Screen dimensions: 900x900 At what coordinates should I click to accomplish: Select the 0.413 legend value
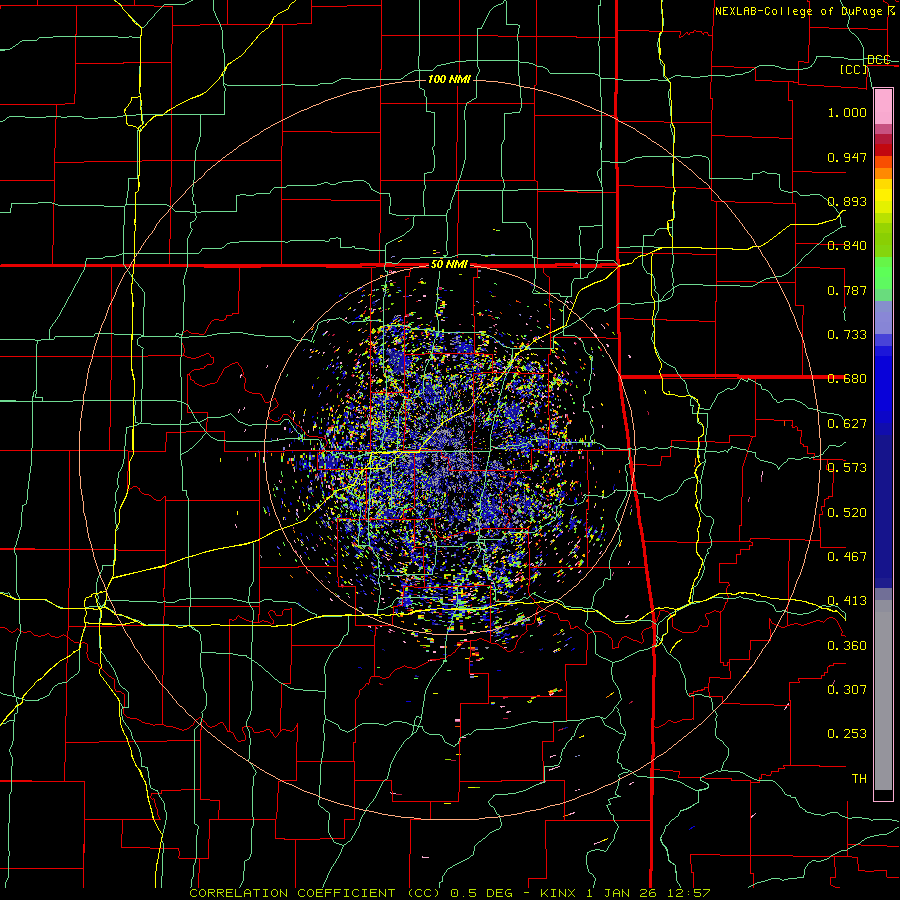[x=847, y=601]
